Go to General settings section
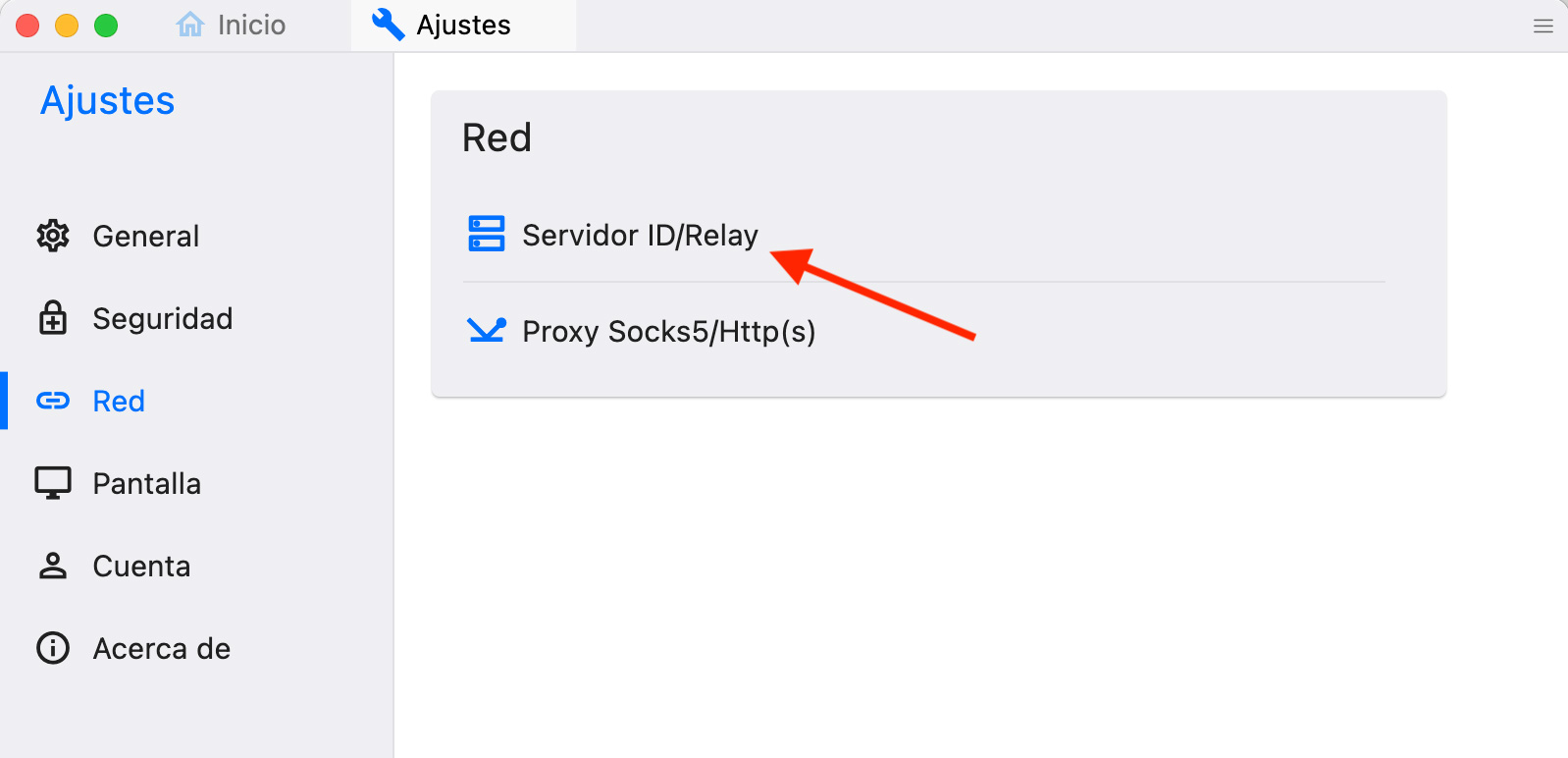 [x=196, y=236]
